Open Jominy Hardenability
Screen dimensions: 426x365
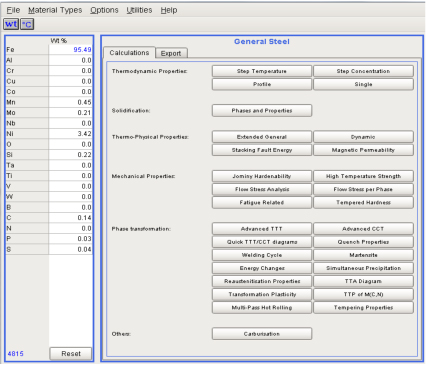point(262,176)
